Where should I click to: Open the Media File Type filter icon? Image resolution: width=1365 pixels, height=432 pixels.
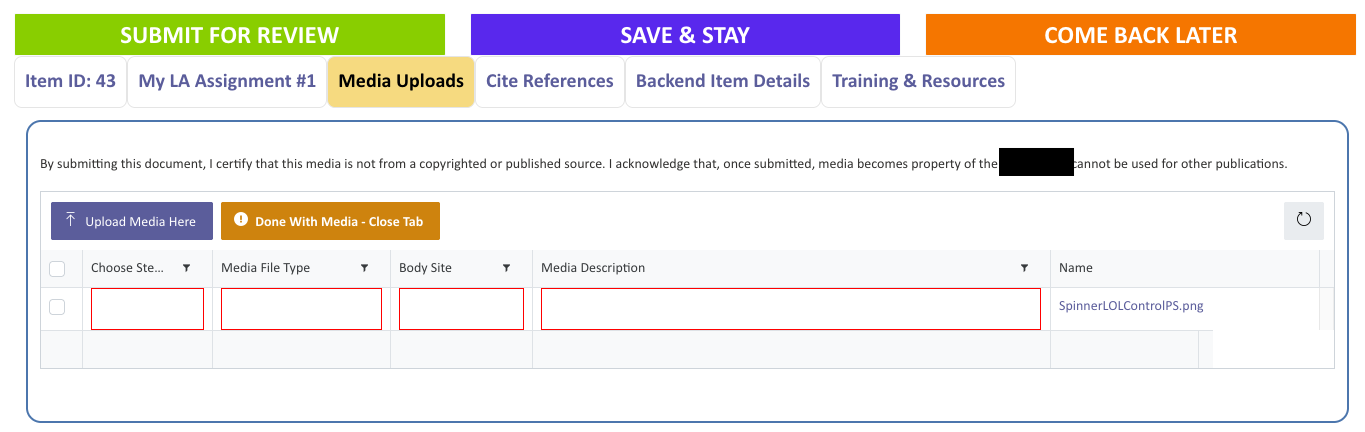coord(364,268)
